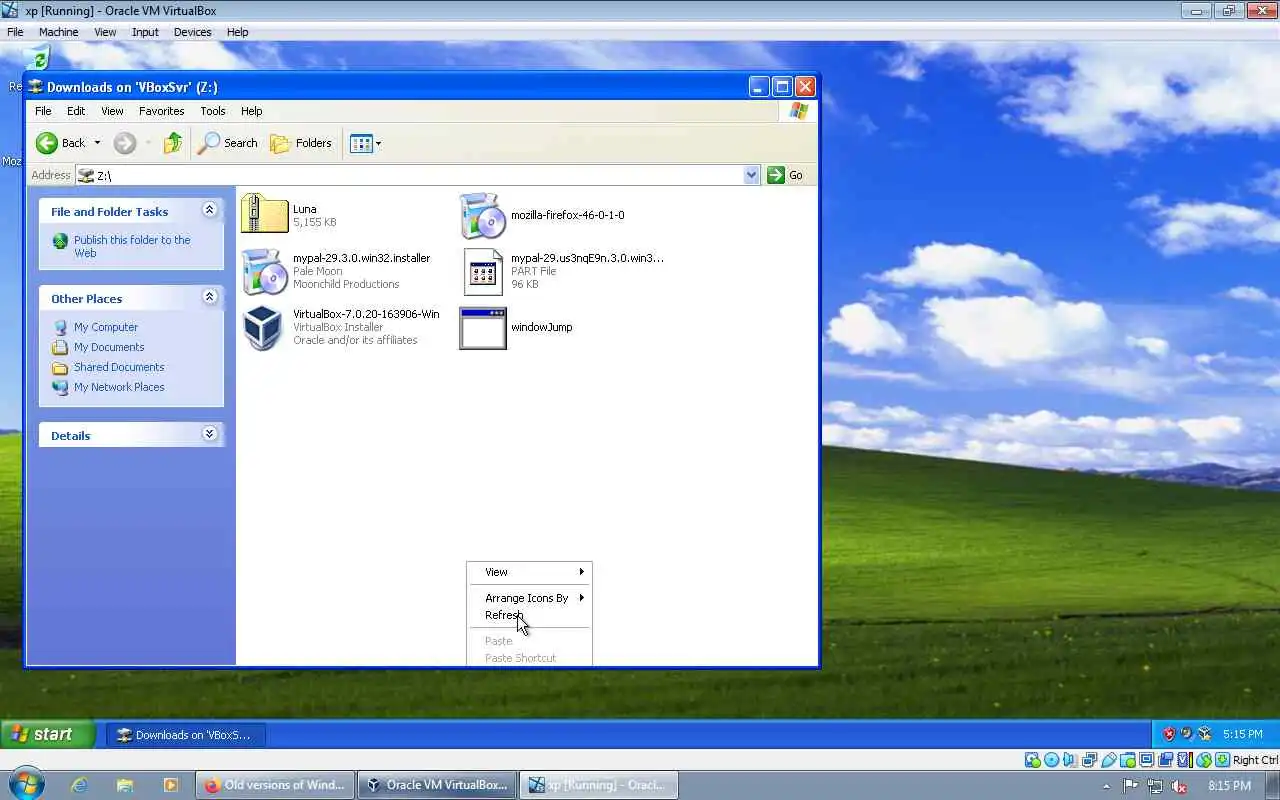Click the XP security alert shield tray icon
This screenshot has height=800, width=1280.
tap(1170, 733)
